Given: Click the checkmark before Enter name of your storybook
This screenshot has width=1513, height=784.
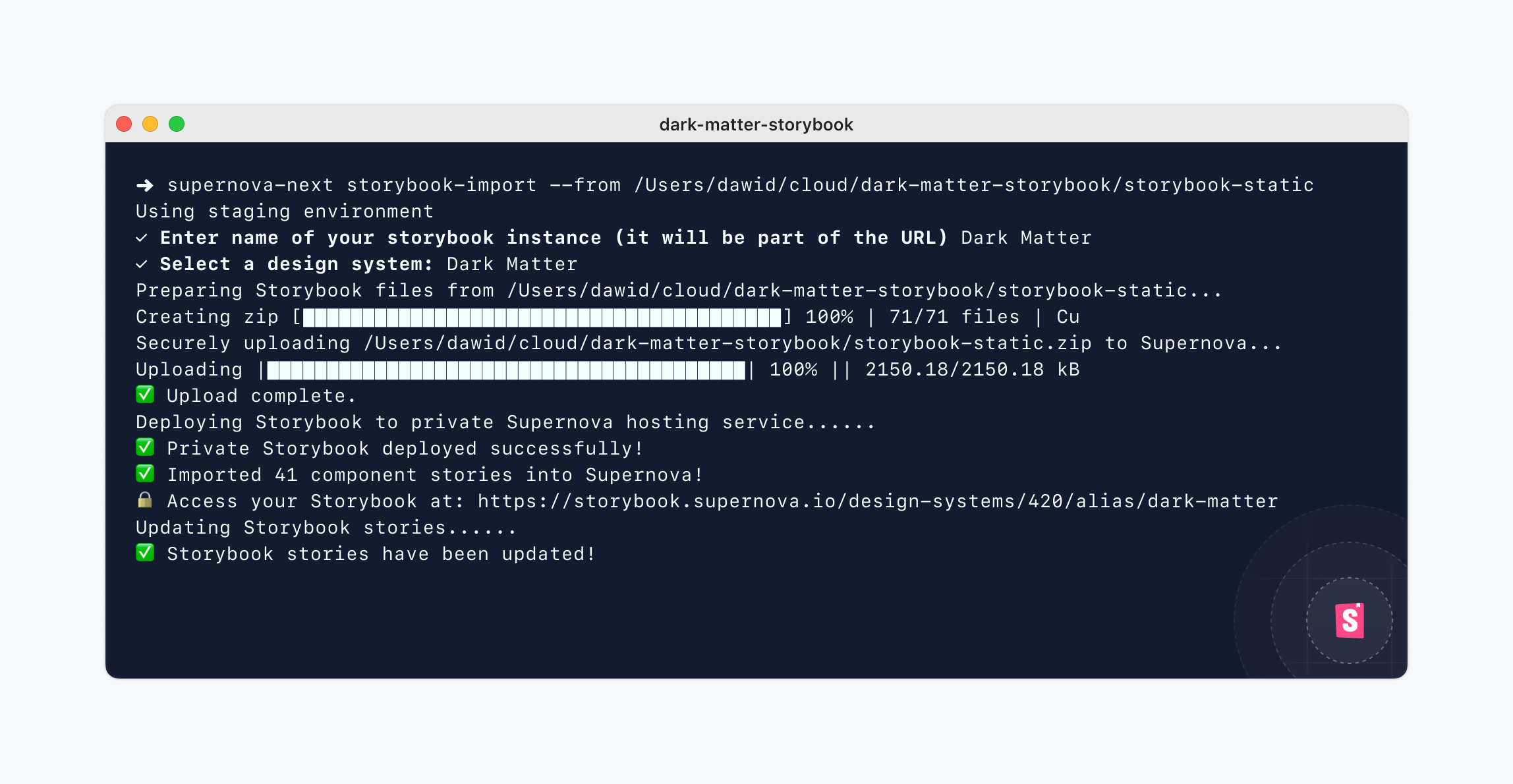Looking at the screenshot, I should point(142,238).
